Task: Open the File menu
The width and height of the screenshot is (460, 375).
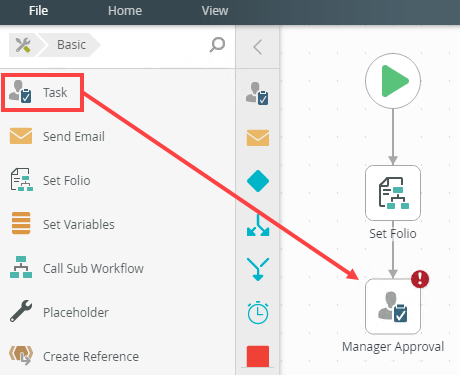Action: click(x=38, y=11)
